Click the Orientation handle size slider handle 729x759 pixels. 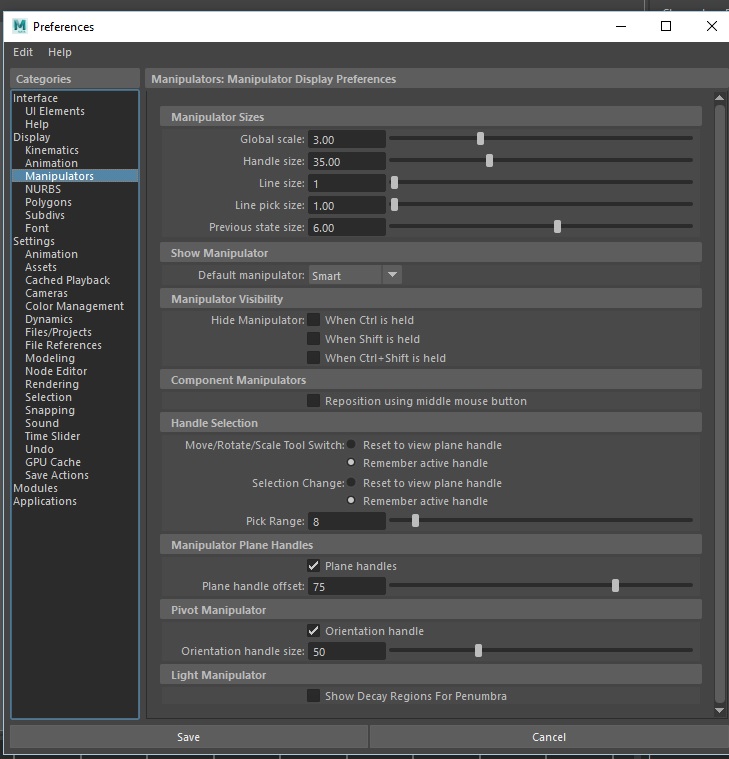pos(478,651)
